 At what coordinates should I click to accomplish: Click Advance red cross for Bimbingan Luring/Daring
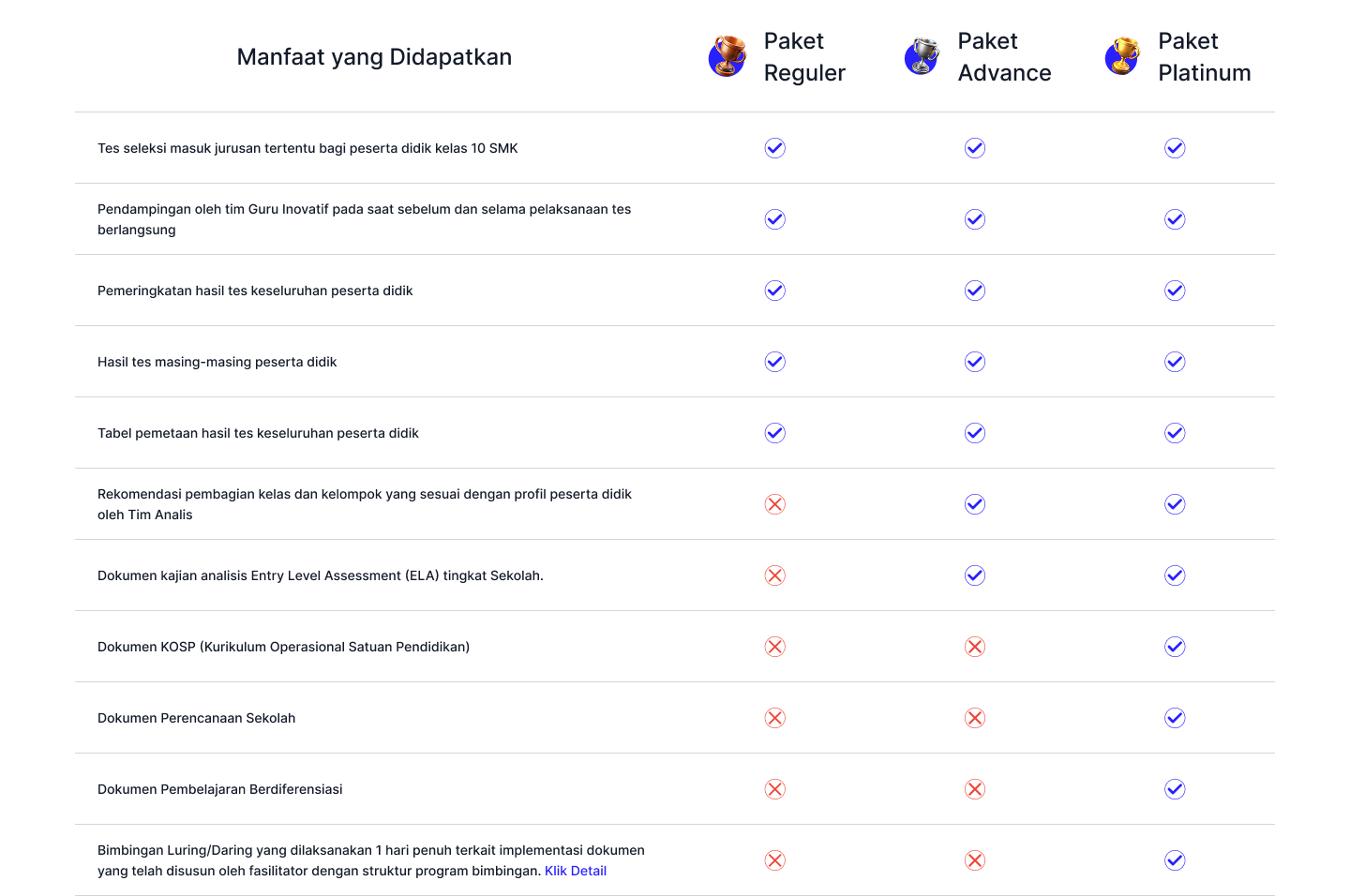975,860
